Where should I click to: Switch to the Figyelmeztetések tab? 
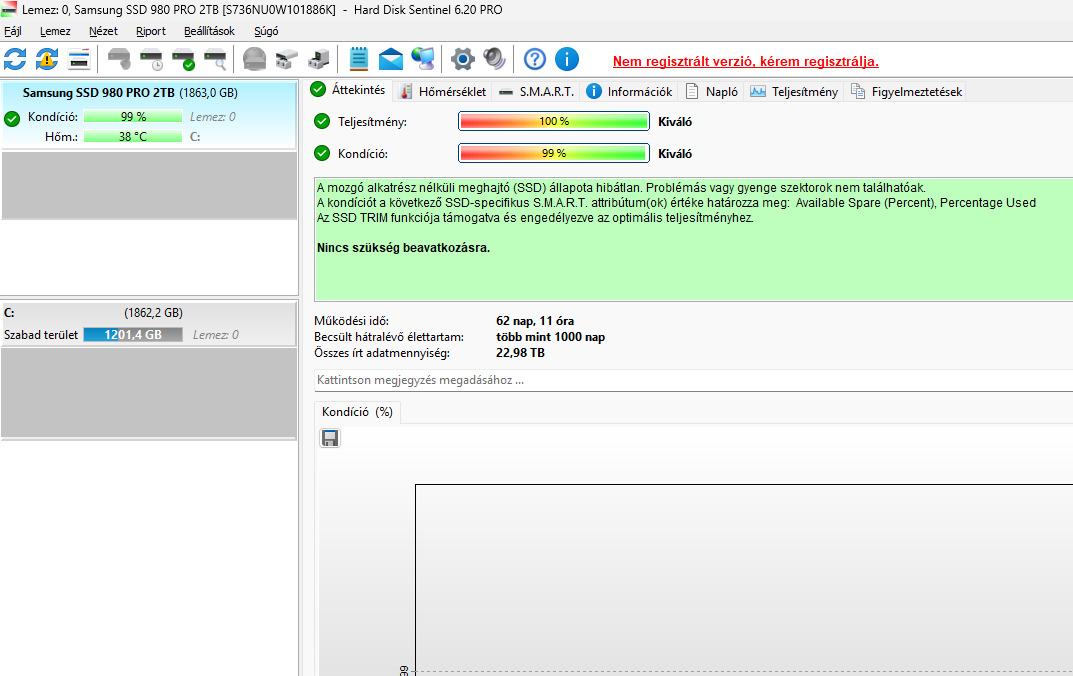tap(906, 91)
